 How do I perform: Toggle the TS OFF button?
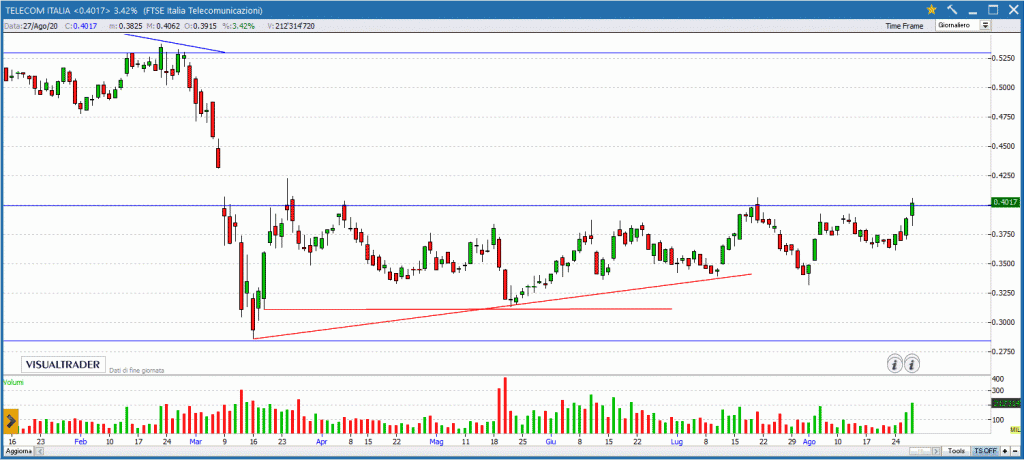click(985, 452)
